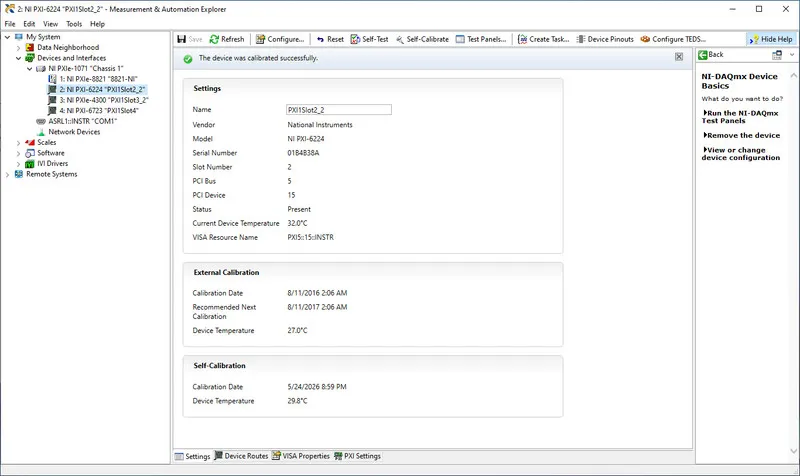Click the title bar app icon
Screen dimensions: 800x476
pyautogui.click(x=10, y=9)
